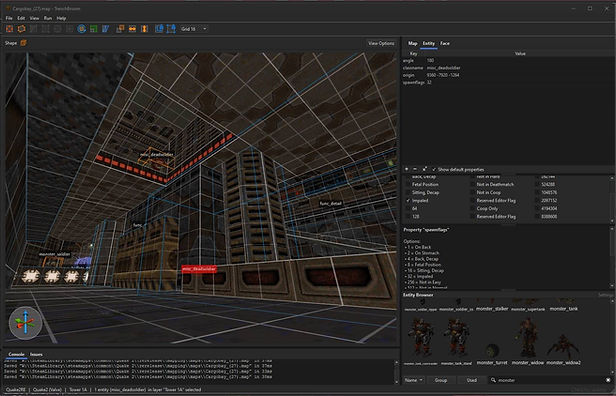The height and width of the screenshot is (396, 616).
Task: Open the View Options dropdown
Action: click(x=381, y=43)
